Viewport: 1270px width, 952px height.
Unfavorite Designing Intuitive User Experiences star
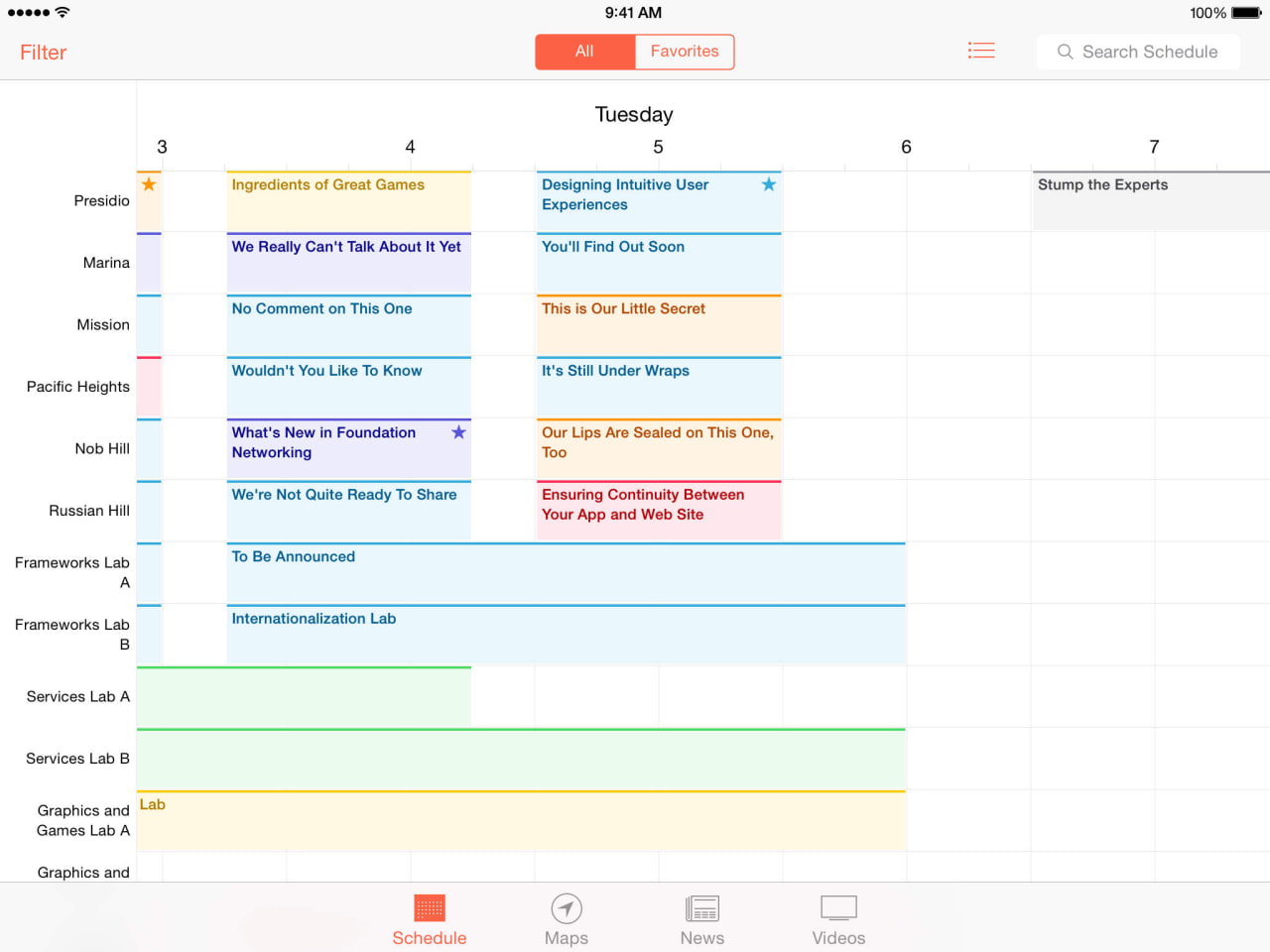coord(768,184)
